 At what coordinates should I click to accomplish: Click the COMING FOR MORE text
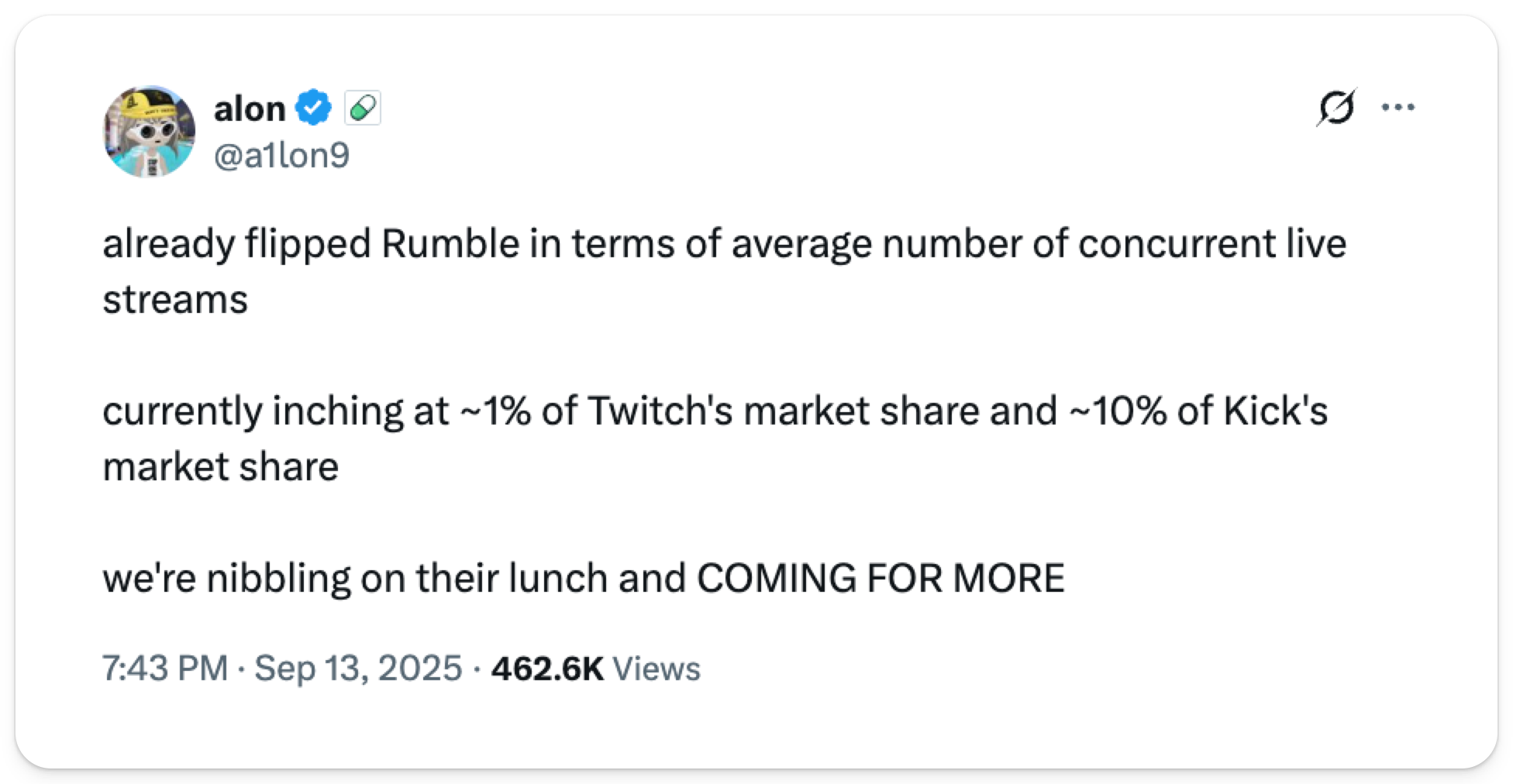click(881, 578)
